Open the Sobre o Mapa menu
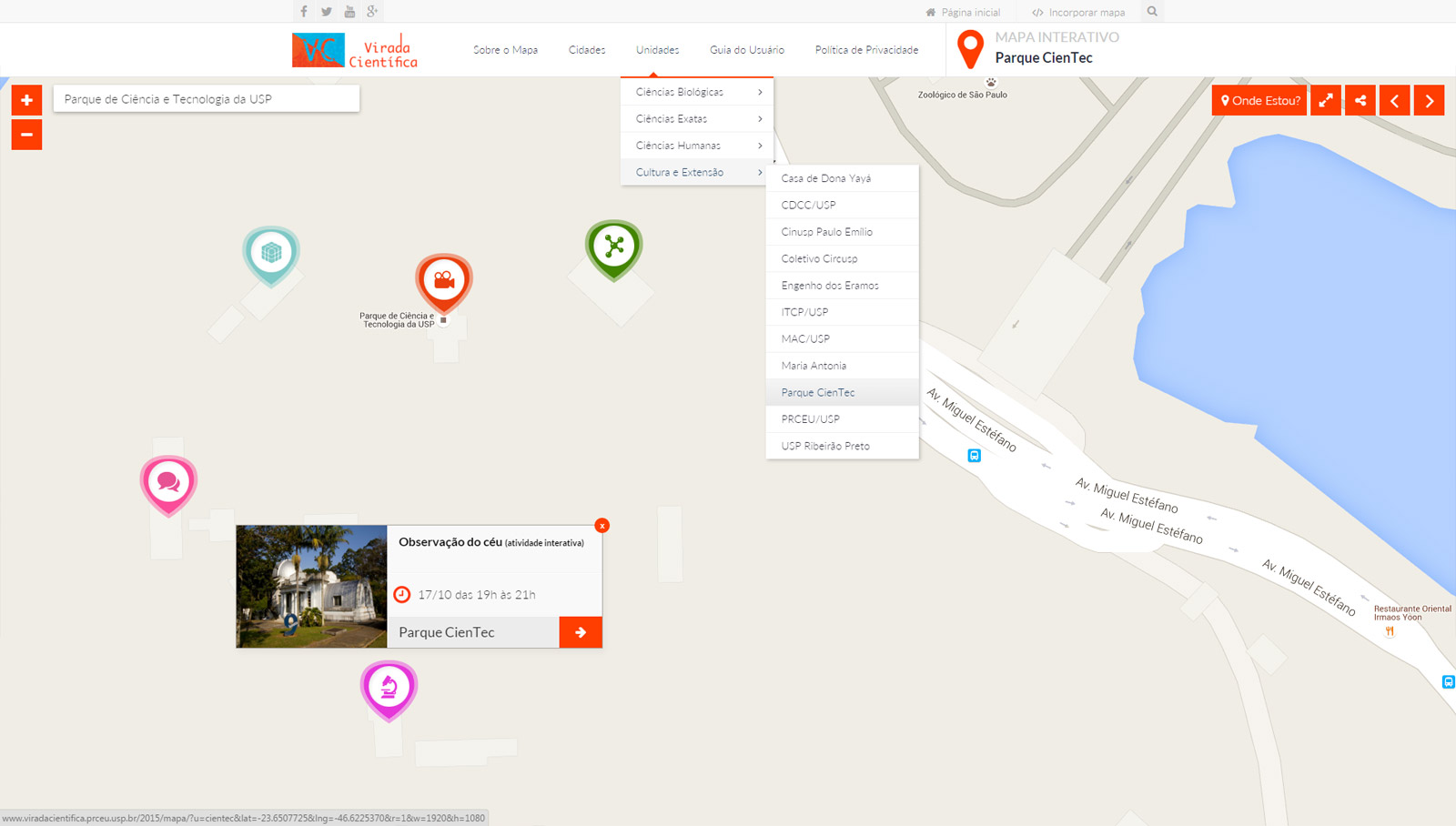The width and height of the screenshot is (1456, 826). [x=505, y=50]
